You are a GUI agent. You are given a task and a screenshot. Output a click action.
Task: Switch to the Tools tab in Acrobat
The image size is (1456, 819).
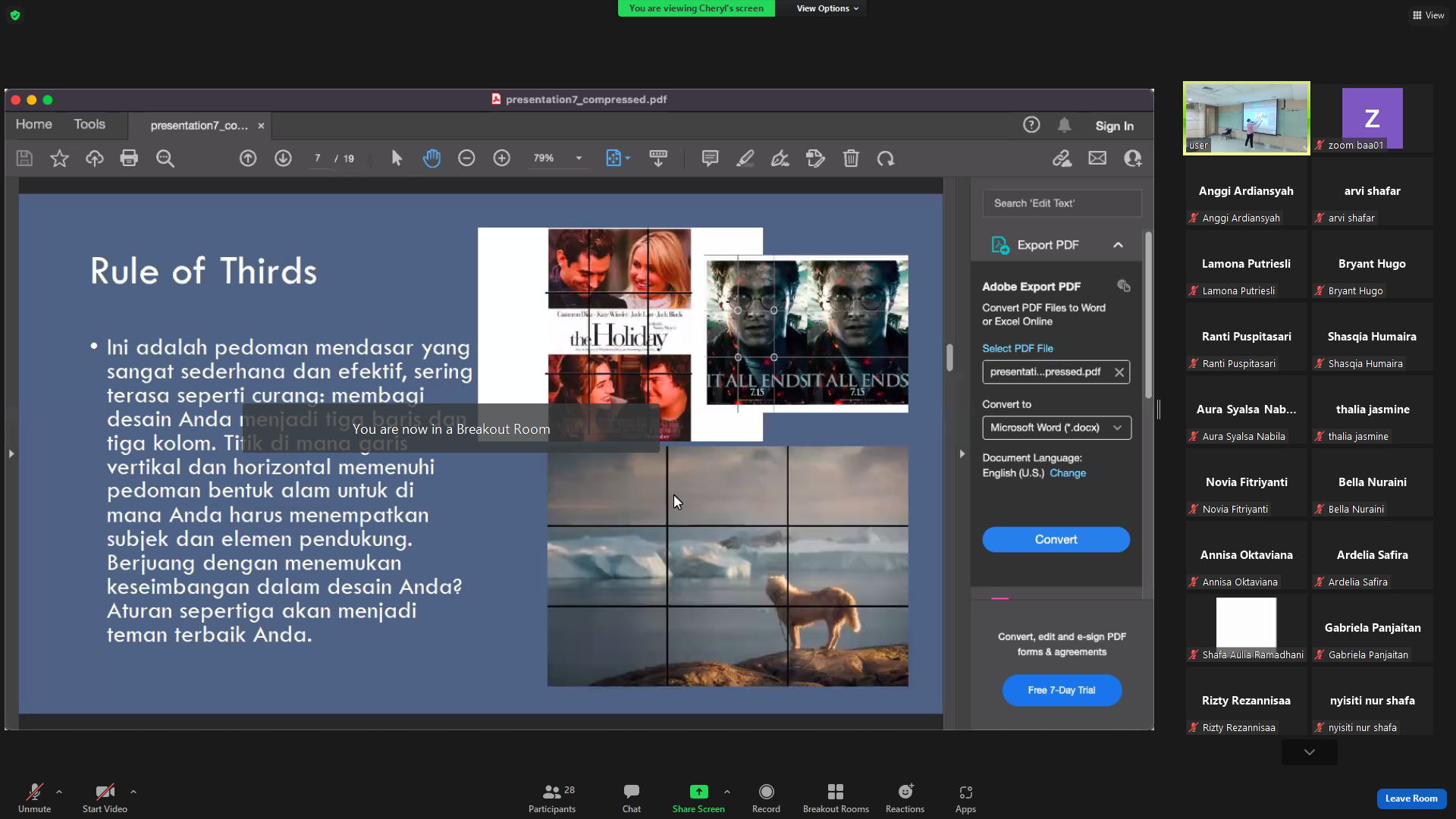89,124
